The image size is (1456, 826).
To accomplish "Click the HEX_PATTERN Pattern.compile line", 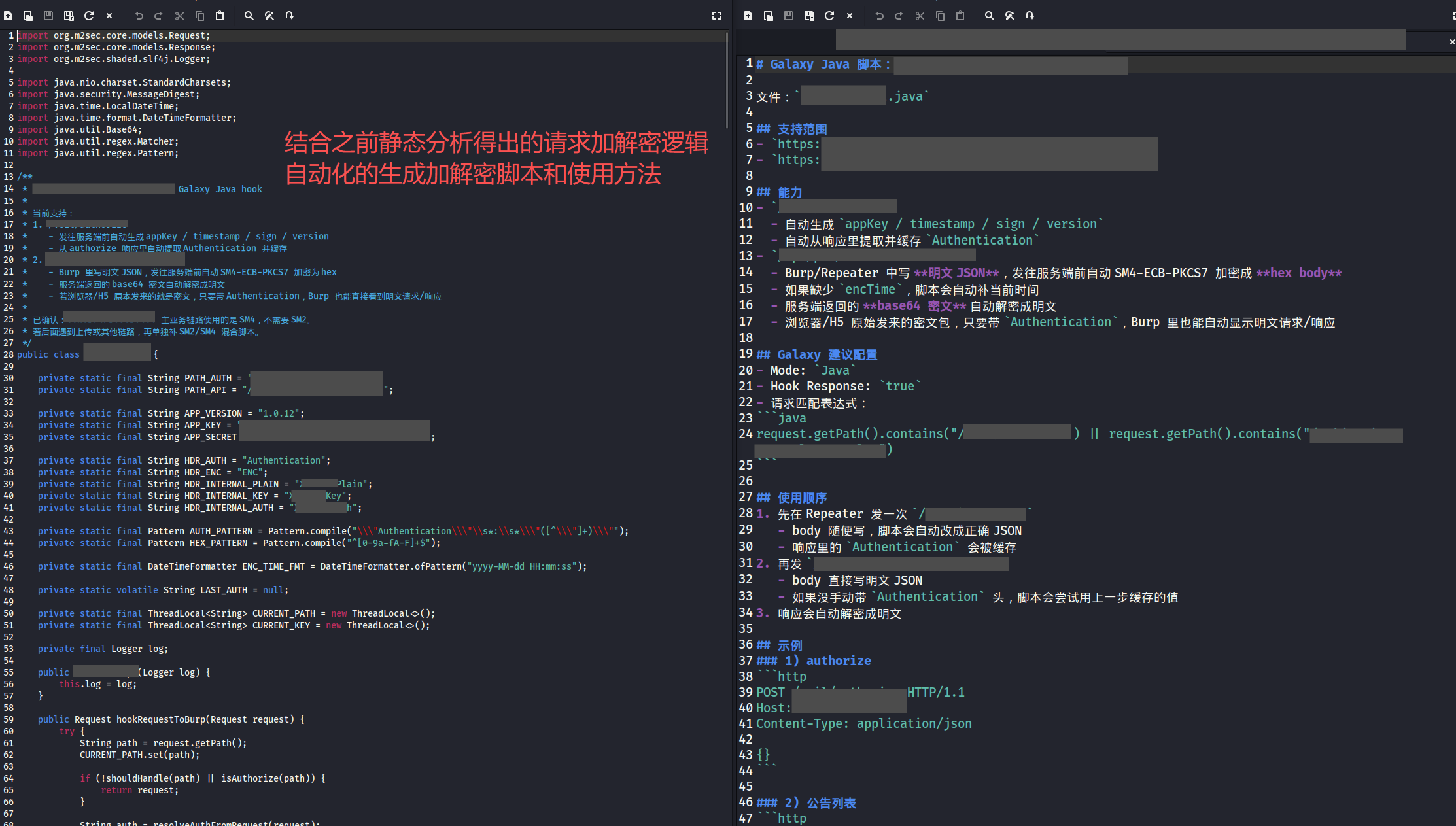I will tap(239, 543).
